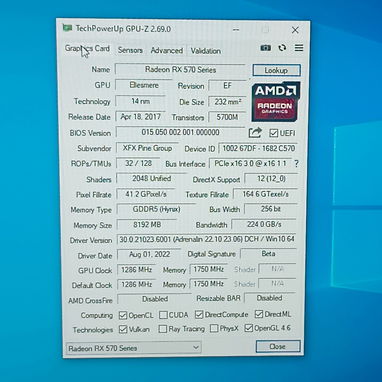Click the Close button at bottom
This screenshot has height=382, width=382.
(x=278, y=346)
